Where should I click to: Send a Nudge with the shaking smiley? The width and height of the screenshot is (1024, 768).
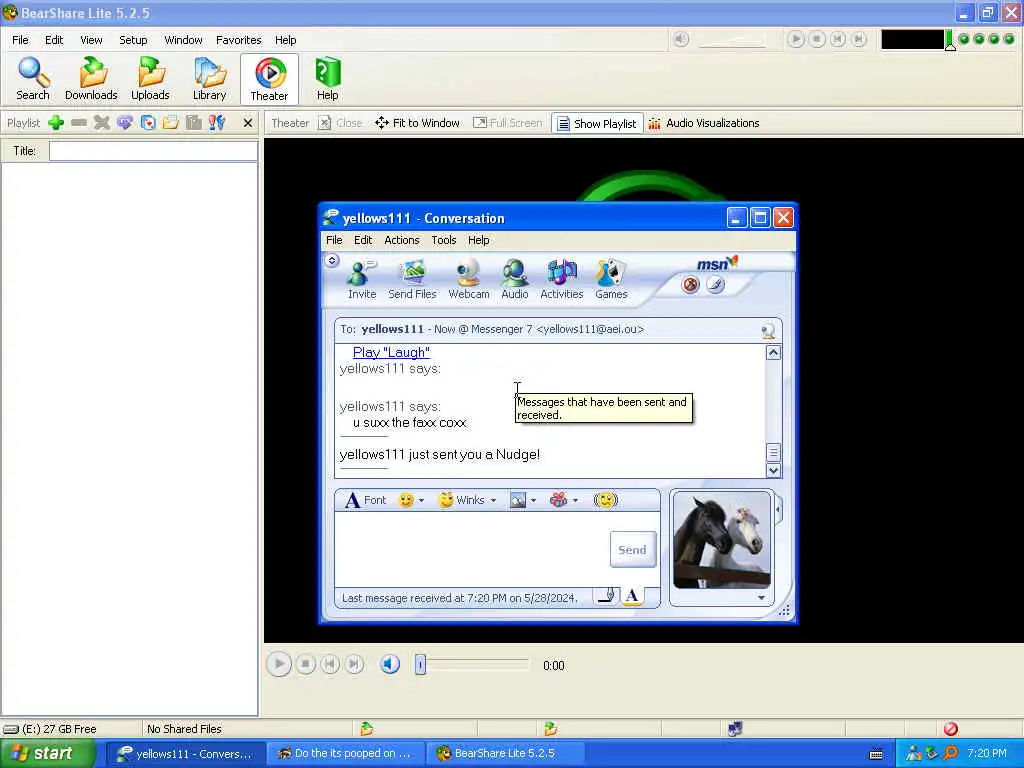tap(605, 500)
